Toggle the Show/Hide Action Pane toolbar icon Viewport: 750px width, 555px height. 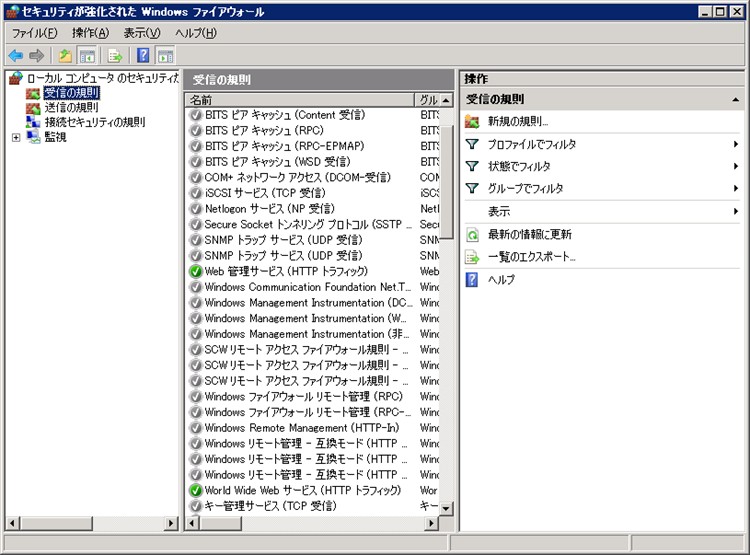[165, 56]
